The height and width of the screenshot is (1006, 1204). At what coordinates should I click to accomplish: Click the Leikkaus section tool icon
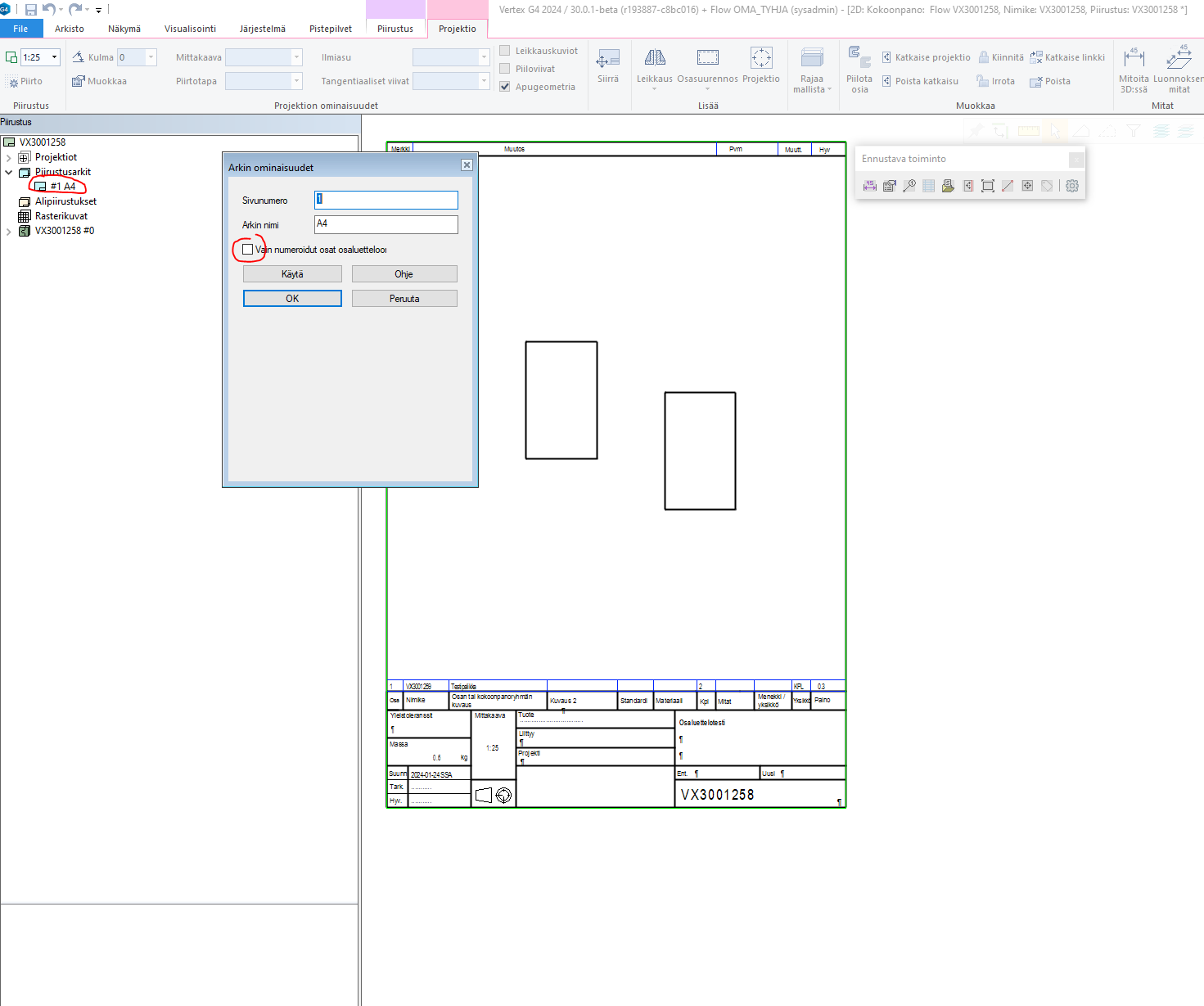click(655, 58)
